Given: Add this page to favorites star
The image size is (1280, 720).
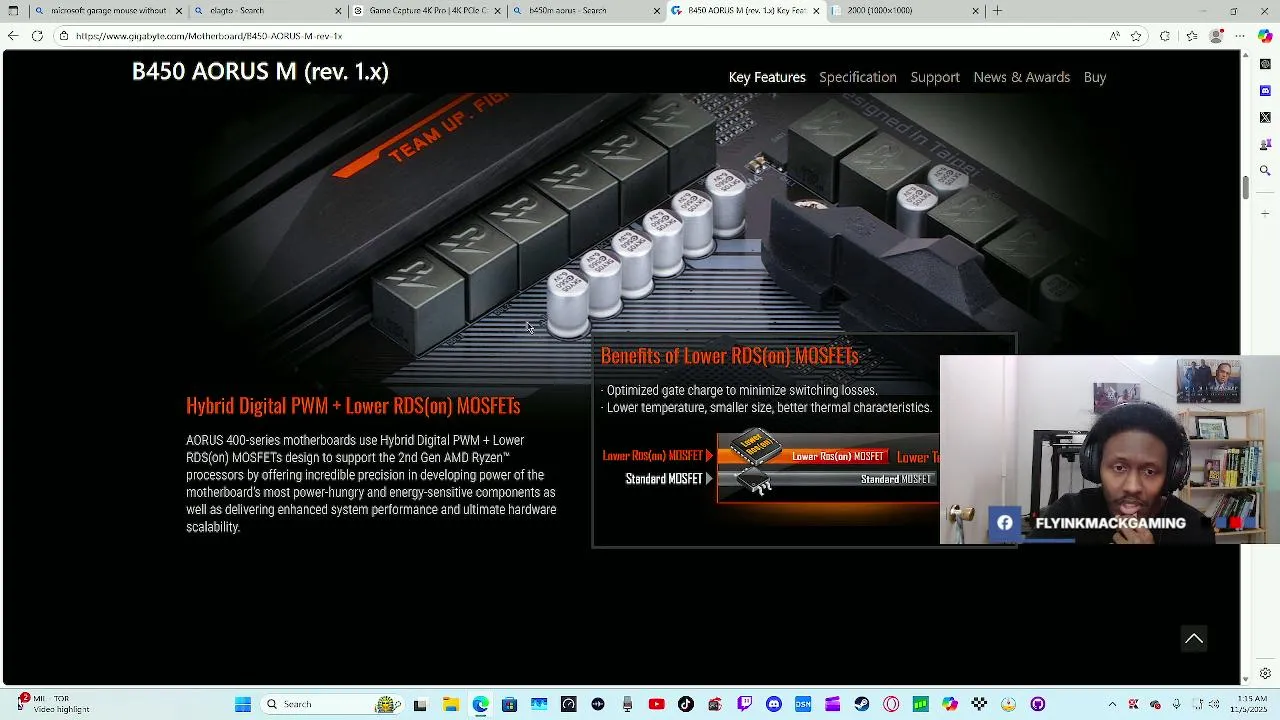Looking at the screenshot, I should click(1136, 36).
